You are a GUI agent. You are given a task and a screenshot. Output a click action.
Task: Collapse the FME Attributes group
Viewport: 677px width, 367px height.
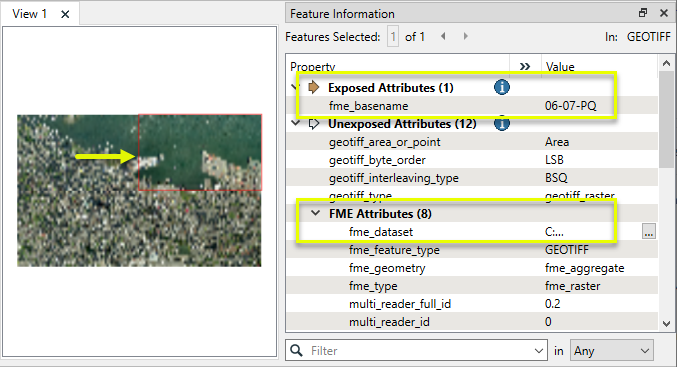point(316,213)
